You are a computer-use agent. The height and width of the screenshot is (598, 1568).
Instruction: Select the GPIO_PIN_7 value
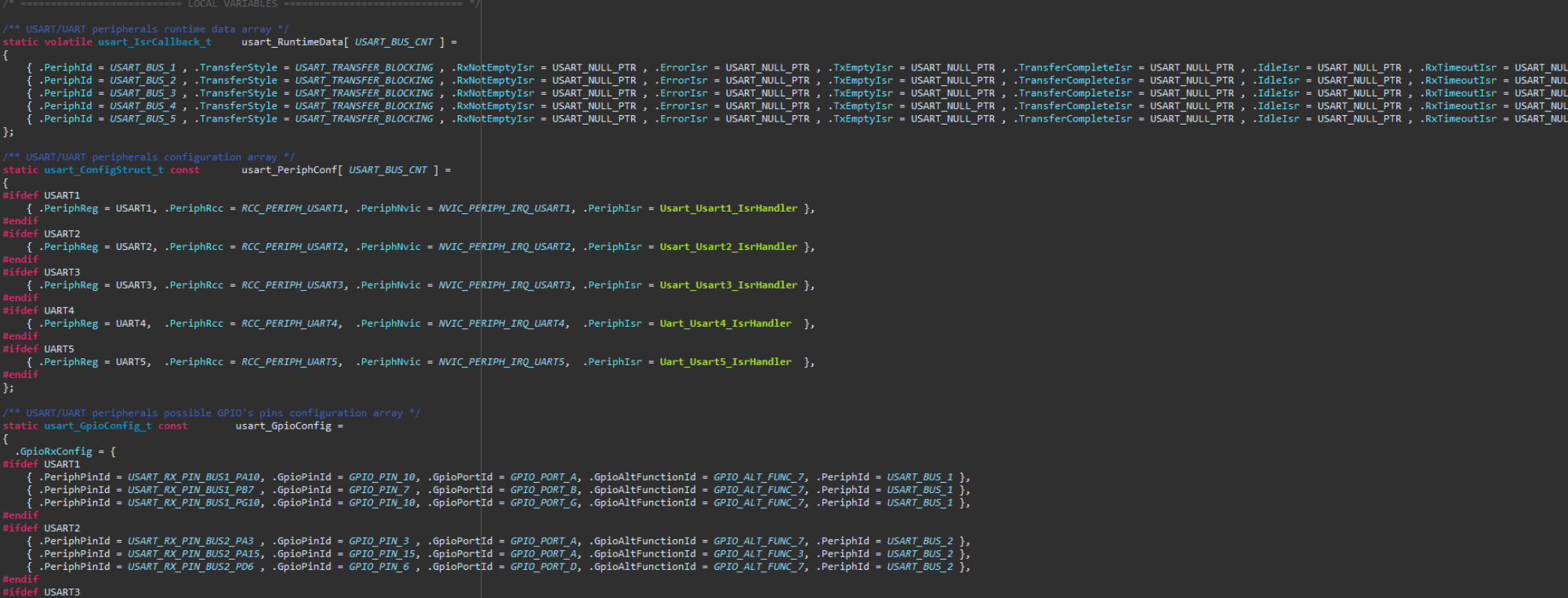379,490
